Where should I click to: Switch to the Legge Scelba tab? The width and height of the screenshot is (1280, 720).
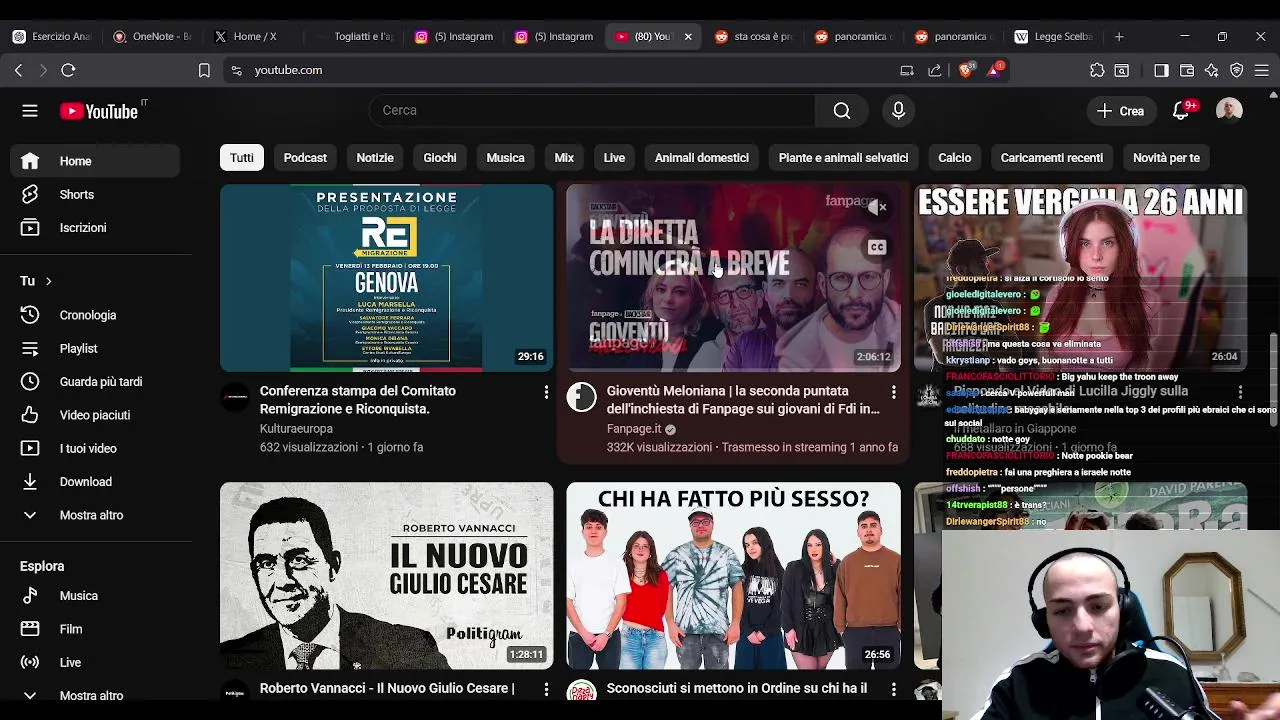1052,36
